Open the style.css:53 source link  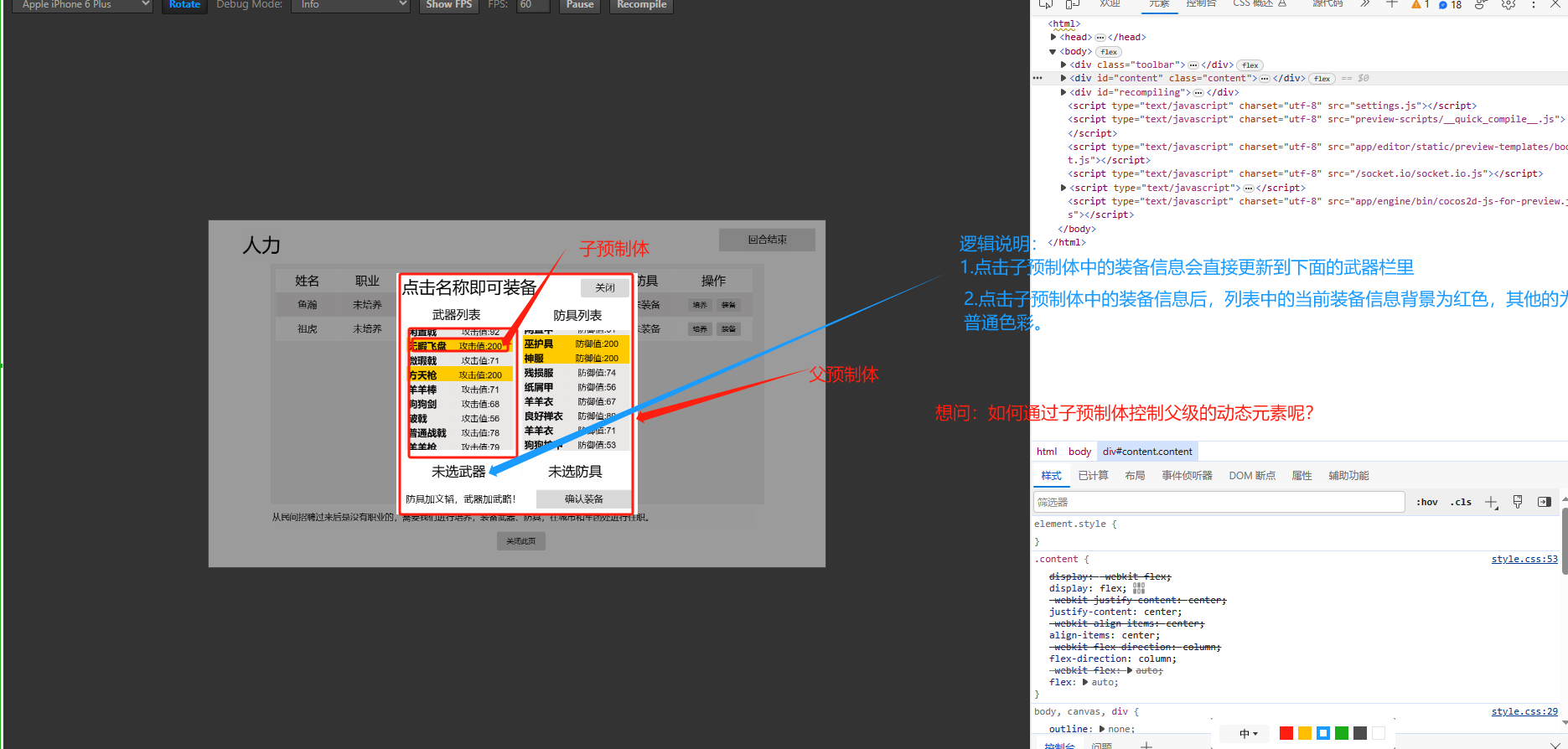point(1524,559)
